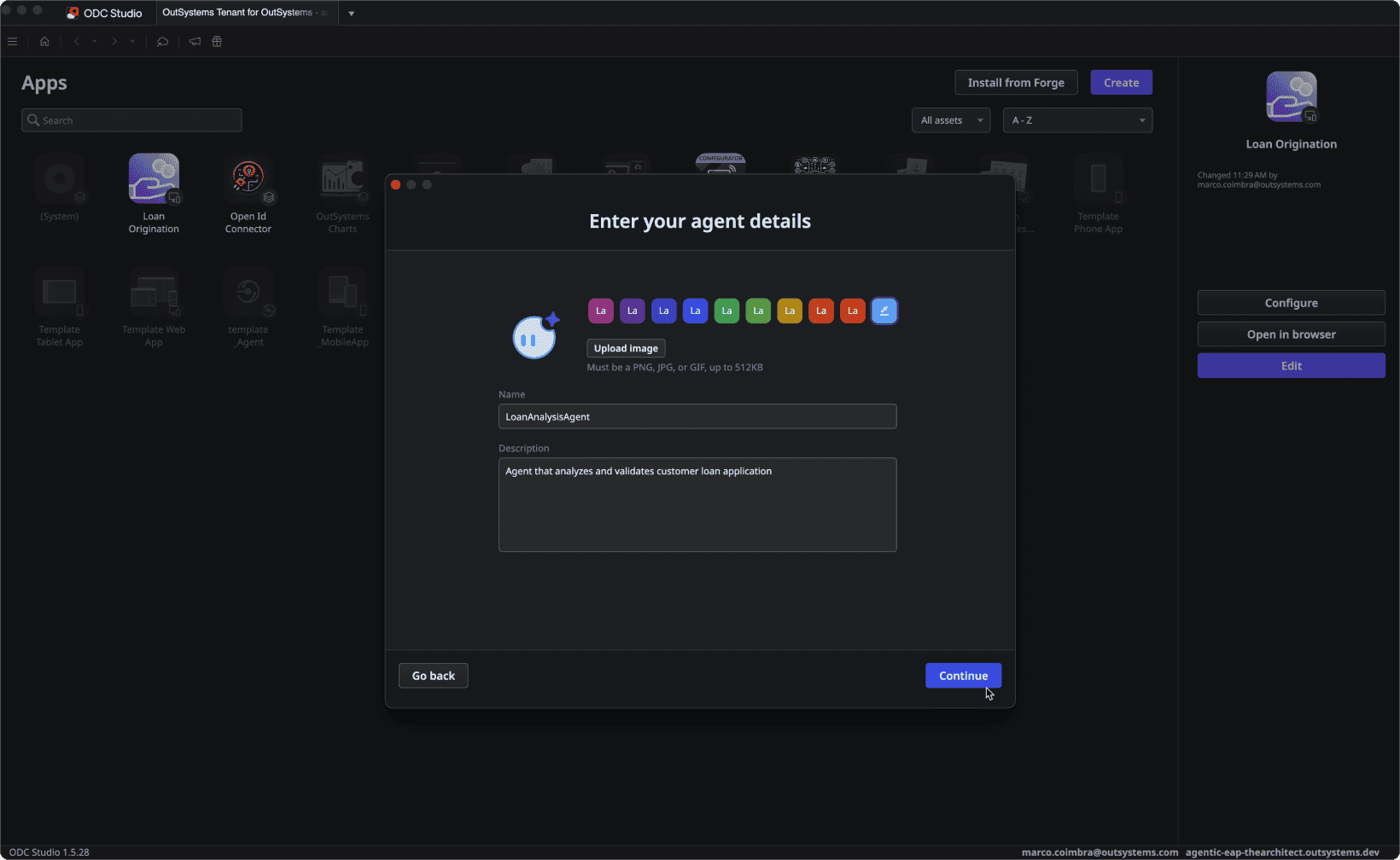Expand the tenant tab dropdown arrow
The width and height of the screenshot is (1400, 860).
(x=351, y=13)
